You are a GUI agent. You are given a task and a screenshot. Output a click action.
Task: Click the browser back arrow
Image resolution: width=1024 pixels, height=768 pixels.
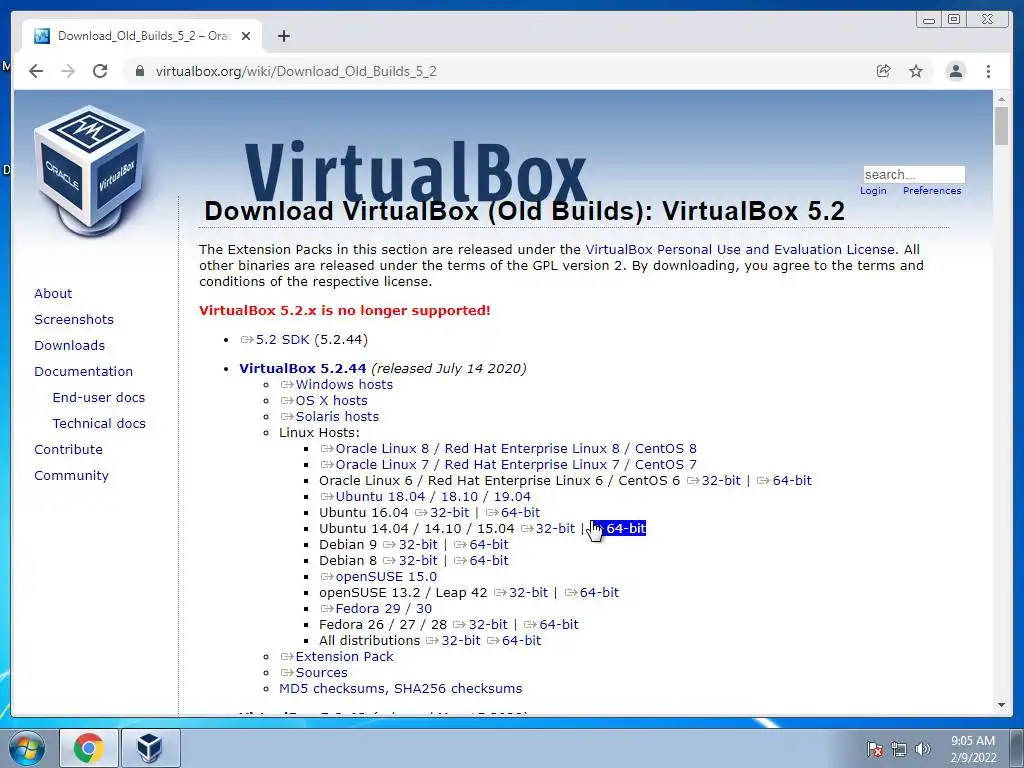tap(36, 71)
